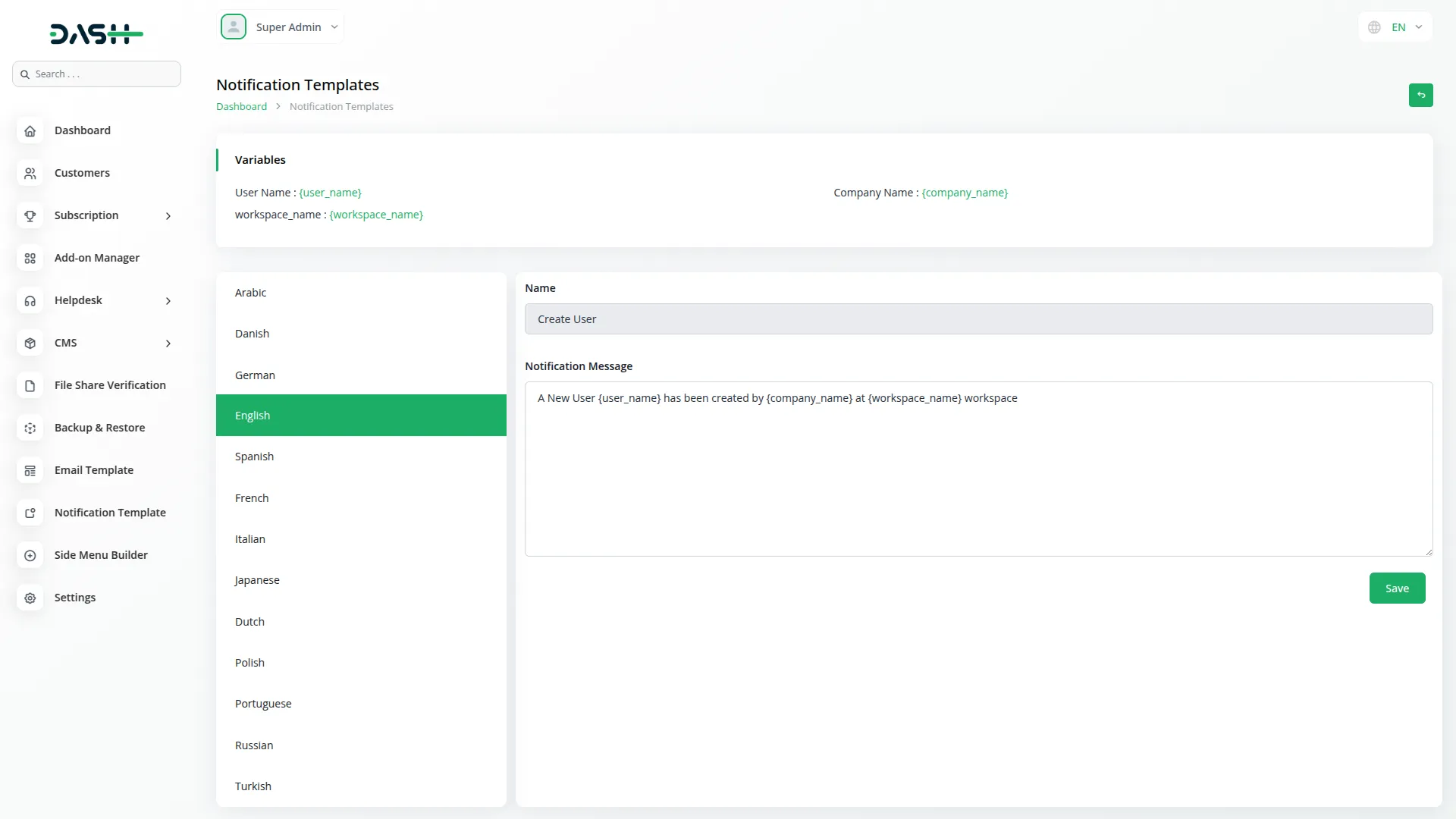Image resolution: width=1456 pixels, height=819 pixels.
Task: Expand the Subscription menu chevron
Action: (x=168, y=215)
